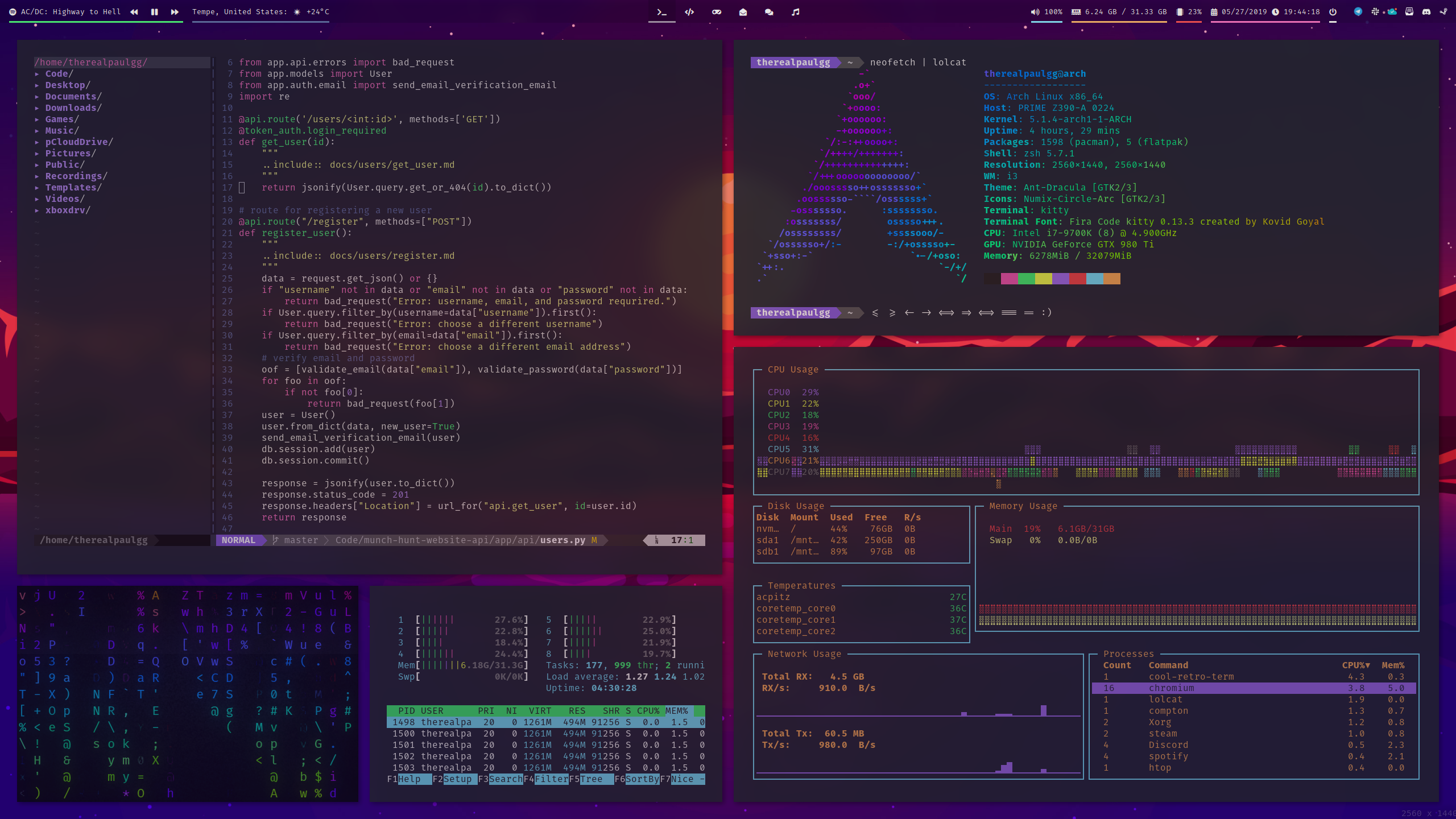Skip to the previous track
The width and height of the screenshot is (1456, 819).
134,12
